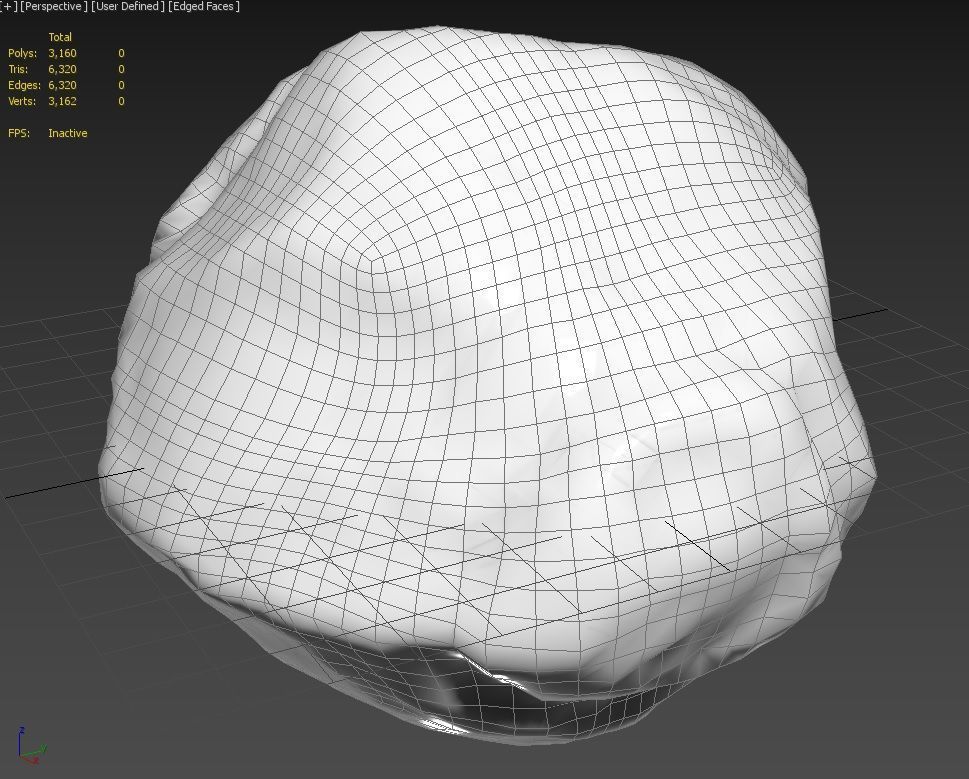
Task: Click the Tris 6,320 statistic value
Action: pos(62,69)
